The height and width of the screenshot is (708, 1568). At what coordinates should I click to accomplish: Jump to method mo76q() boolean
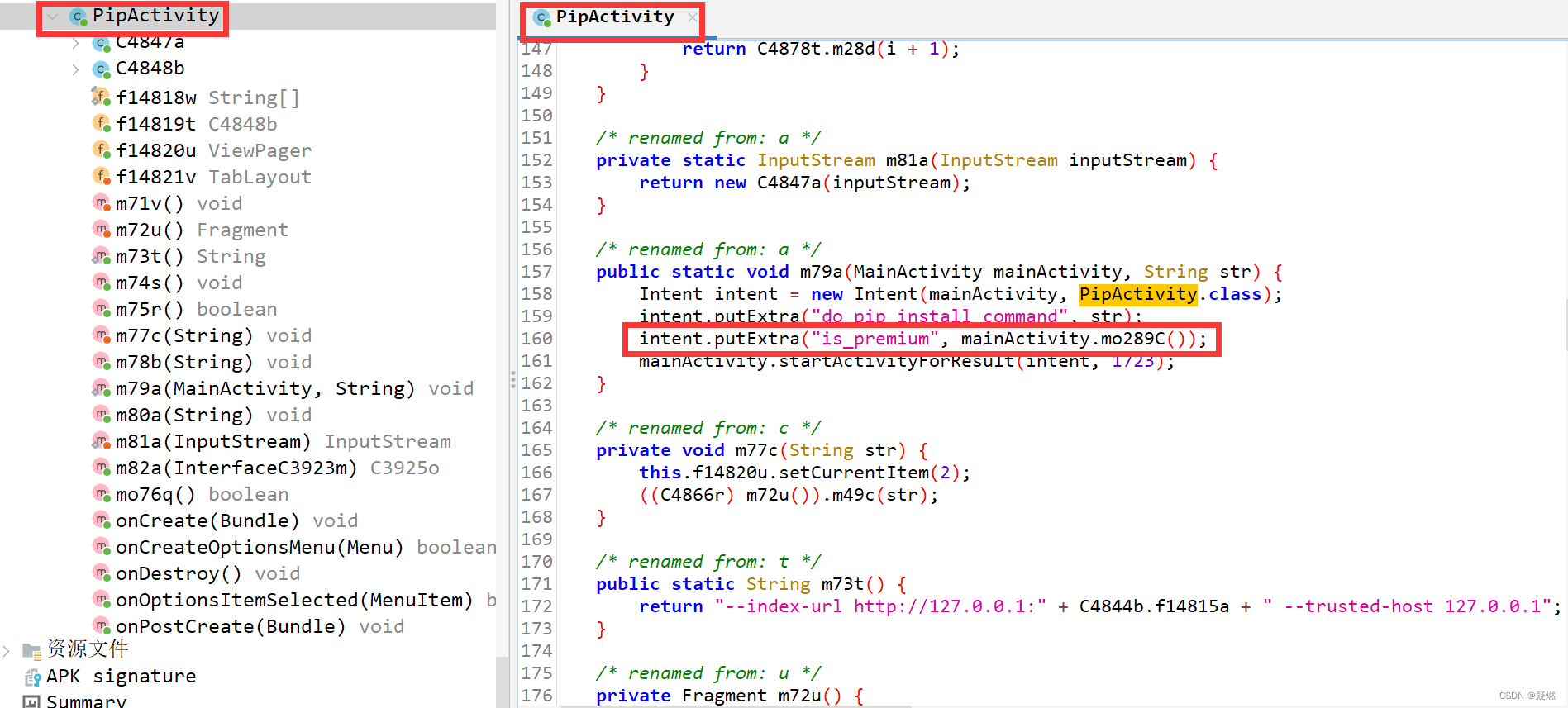click(x=202, y=494)
